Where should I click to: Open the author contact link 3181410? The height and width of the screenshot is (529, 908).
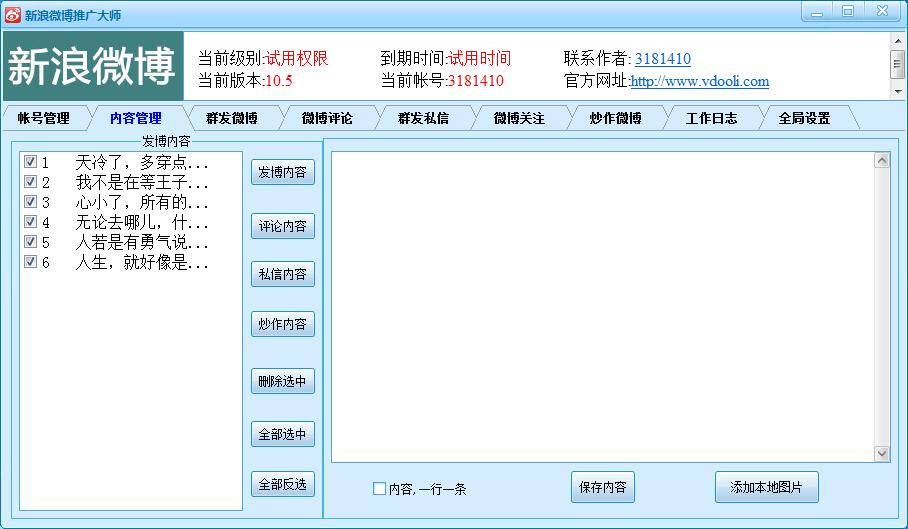[662, 58]
